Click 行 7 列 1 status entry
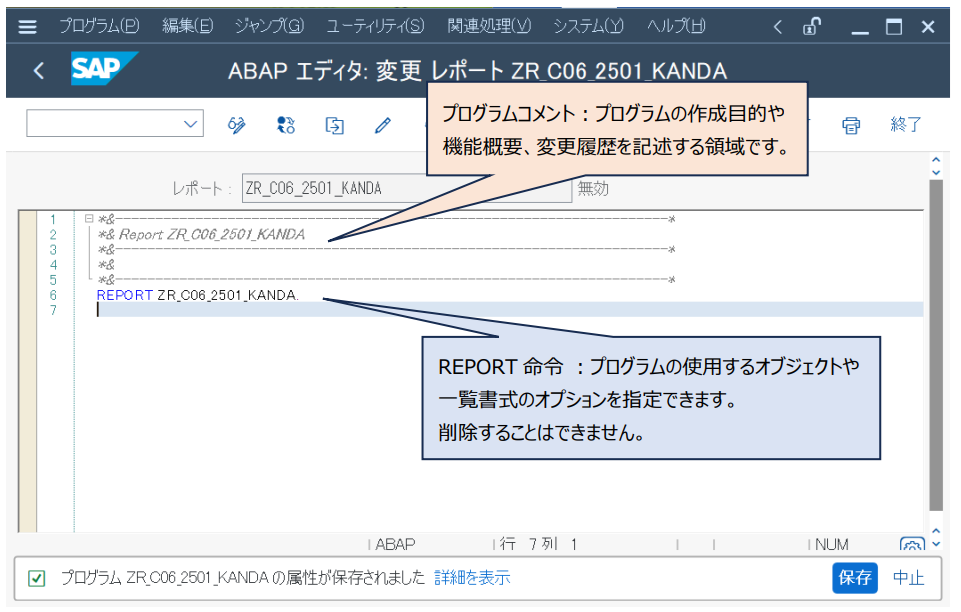This screenshot has width=961, height=612. click(x=538, y=544)
